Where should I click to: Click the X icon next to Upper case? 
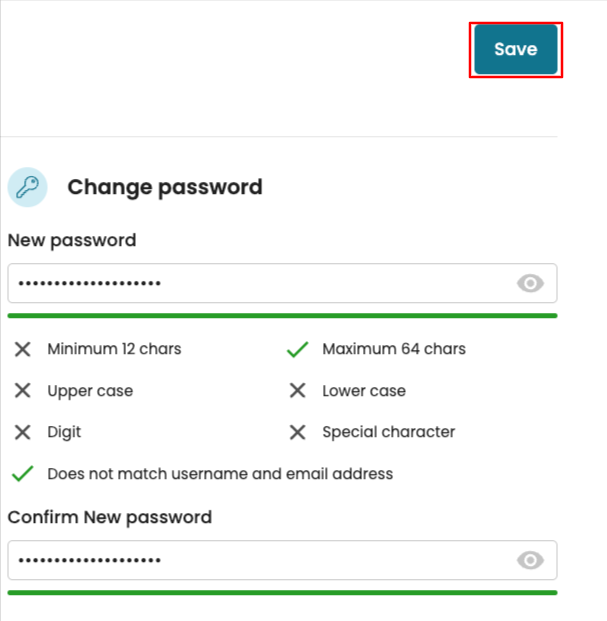[22, 391]
